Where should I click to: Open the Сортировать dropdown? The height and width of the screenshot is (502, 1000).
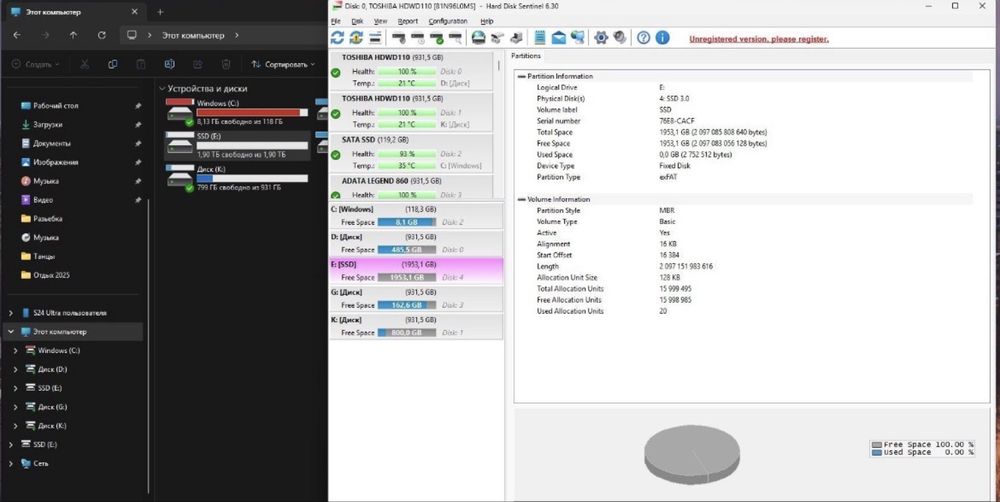283,64
